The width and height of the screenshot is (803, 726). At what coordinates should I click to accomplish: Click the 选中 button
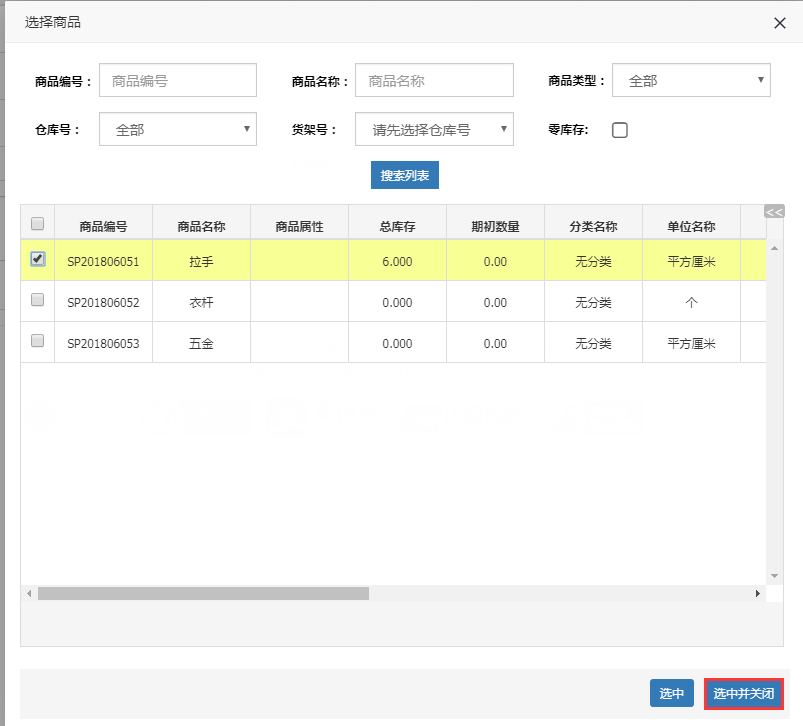[671, 693]
